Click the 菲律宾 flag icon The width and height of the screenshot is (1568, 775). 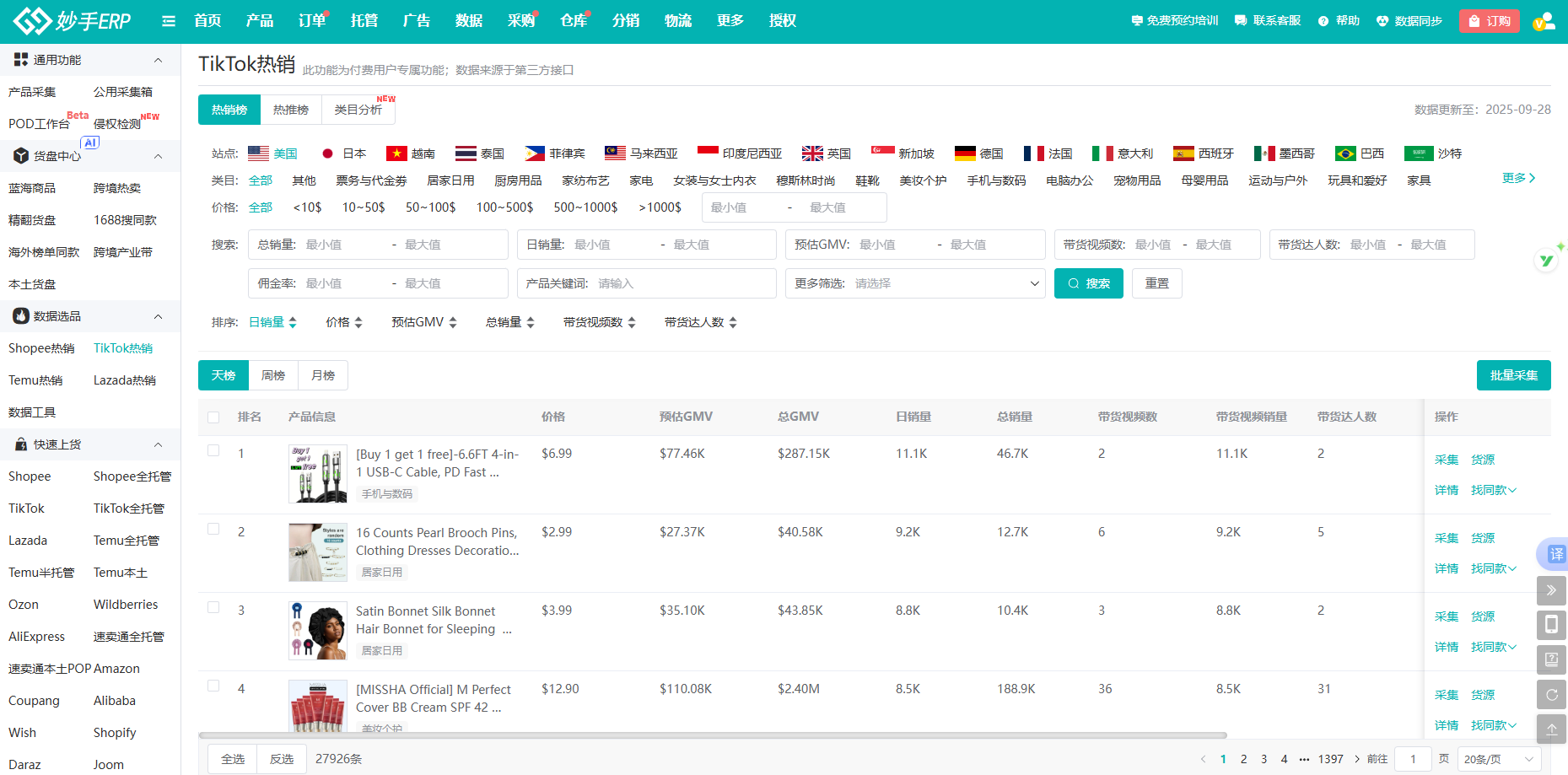point(535,153)
